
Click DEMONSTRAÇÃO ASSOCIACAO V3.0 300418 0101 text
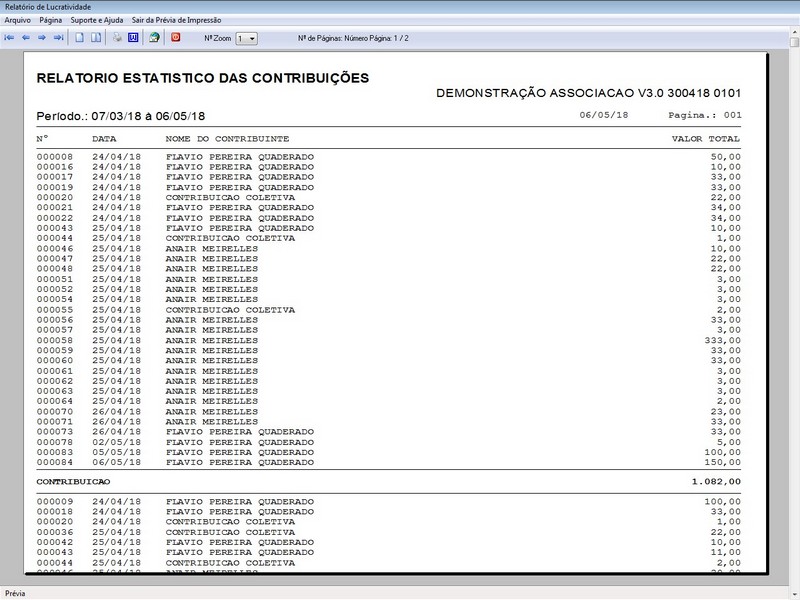coord(588,93)
